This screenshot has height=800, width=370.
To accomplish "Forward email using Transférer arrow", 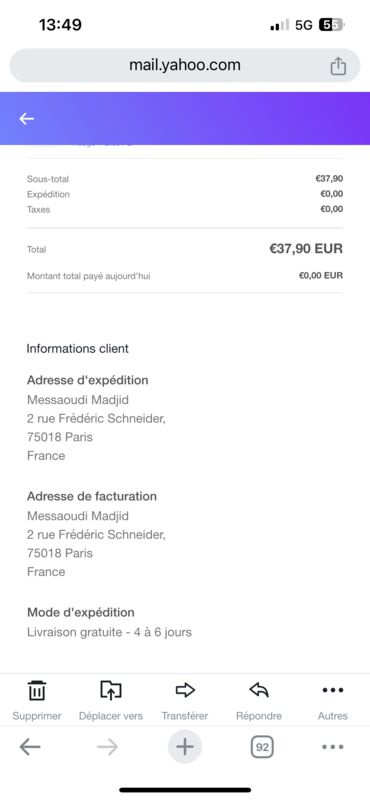I will click(x=185, y=691).
